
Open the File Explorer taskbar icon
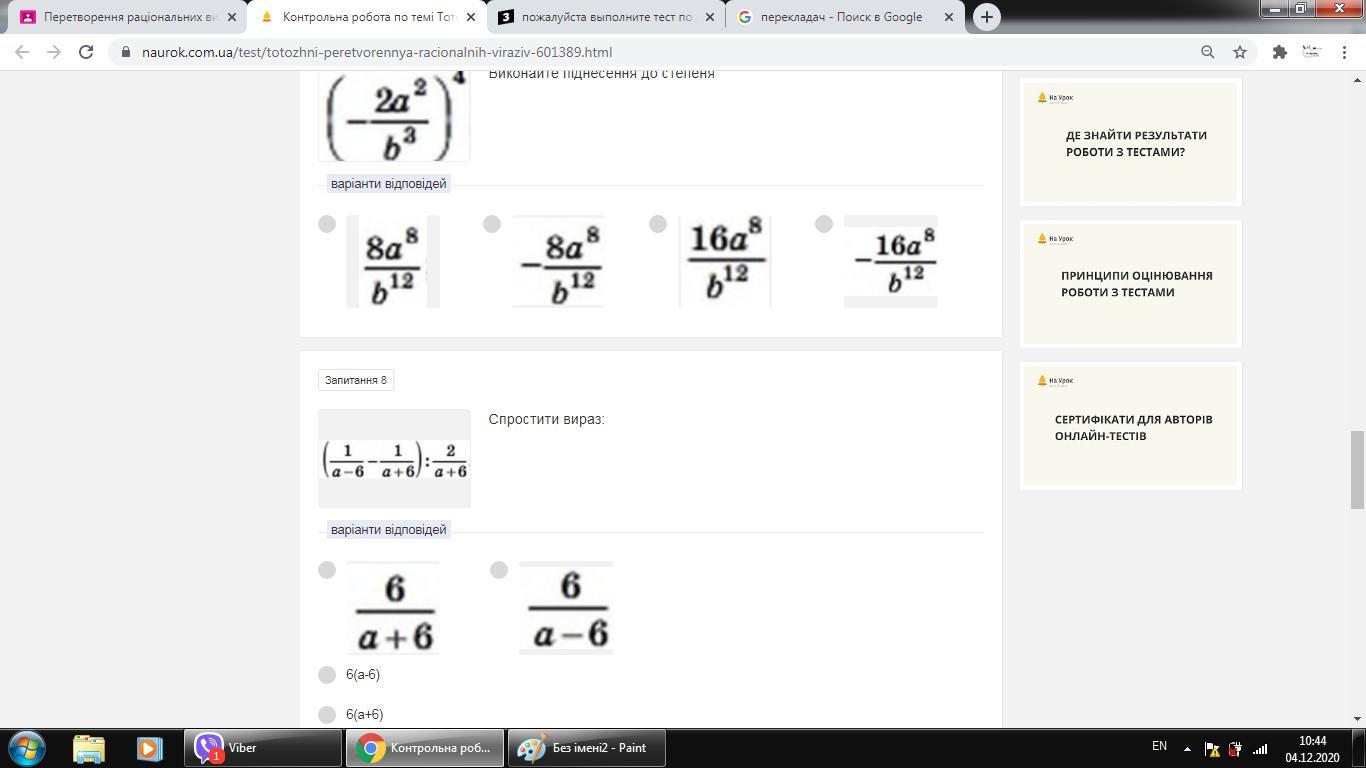pyautogui.click(x=89, y=748)
